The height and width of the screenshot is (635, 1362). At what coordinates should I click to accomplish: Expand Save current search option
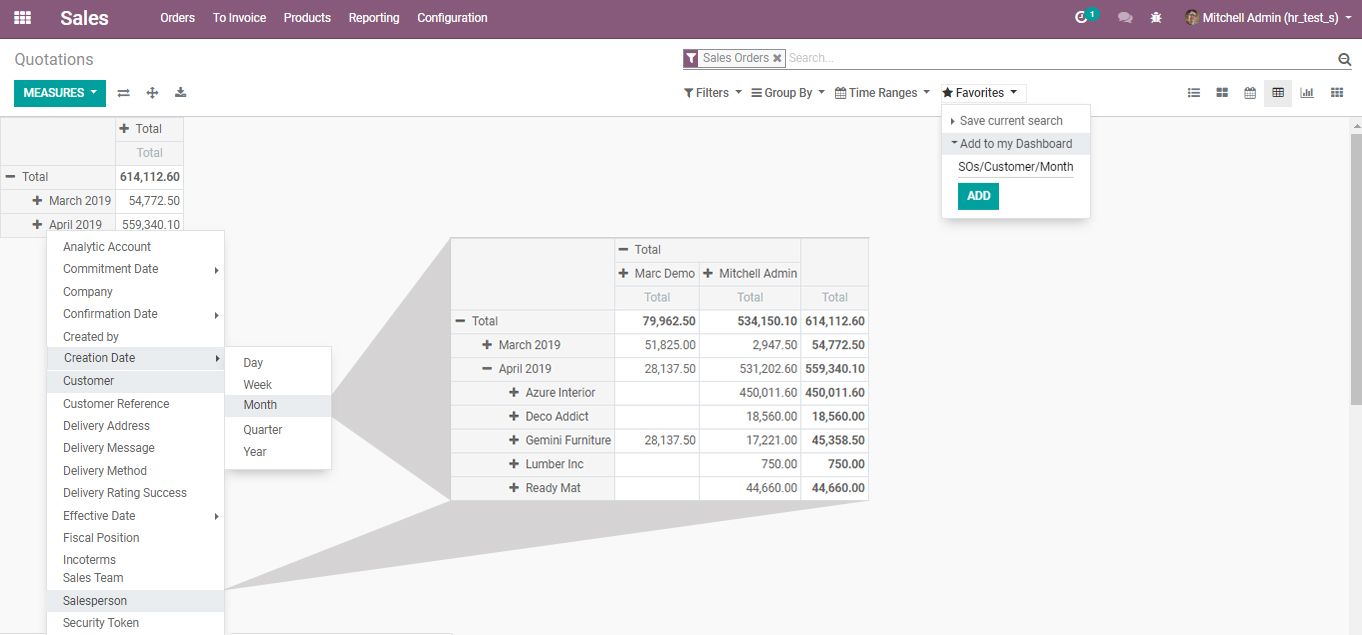[1010, 121]
